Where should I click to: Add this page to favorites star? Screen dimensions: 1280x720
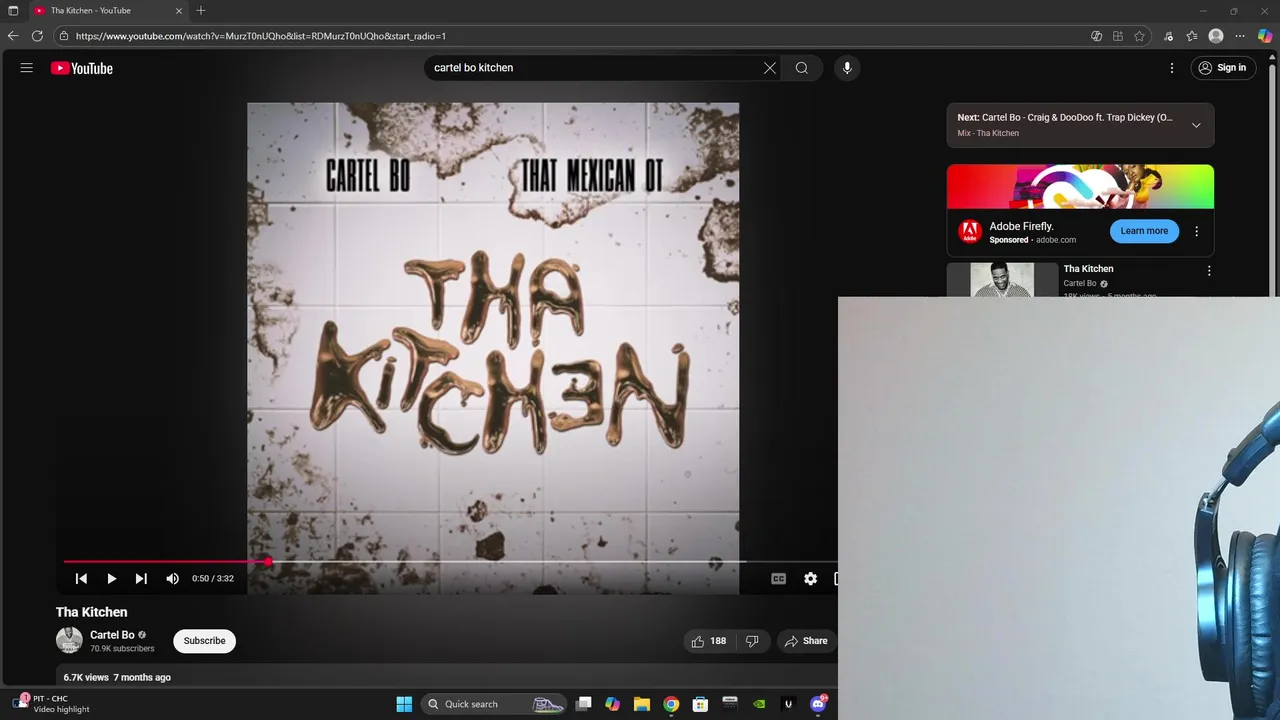coord(1139,36)
